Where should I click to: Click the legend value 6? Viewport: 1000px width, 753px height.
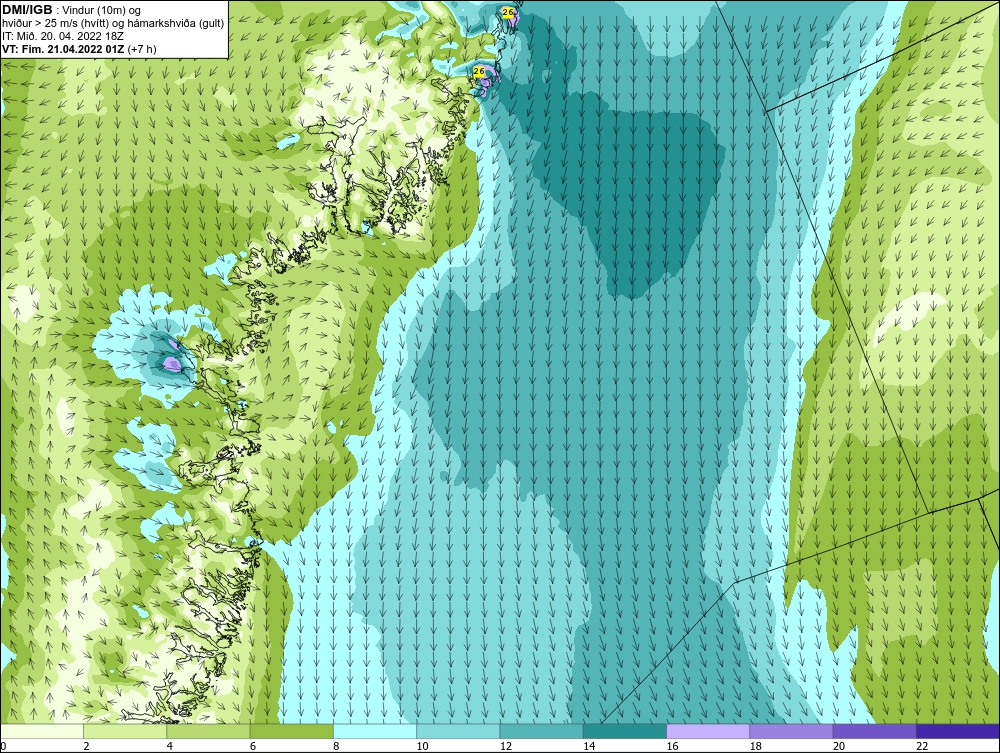point(253,747)
